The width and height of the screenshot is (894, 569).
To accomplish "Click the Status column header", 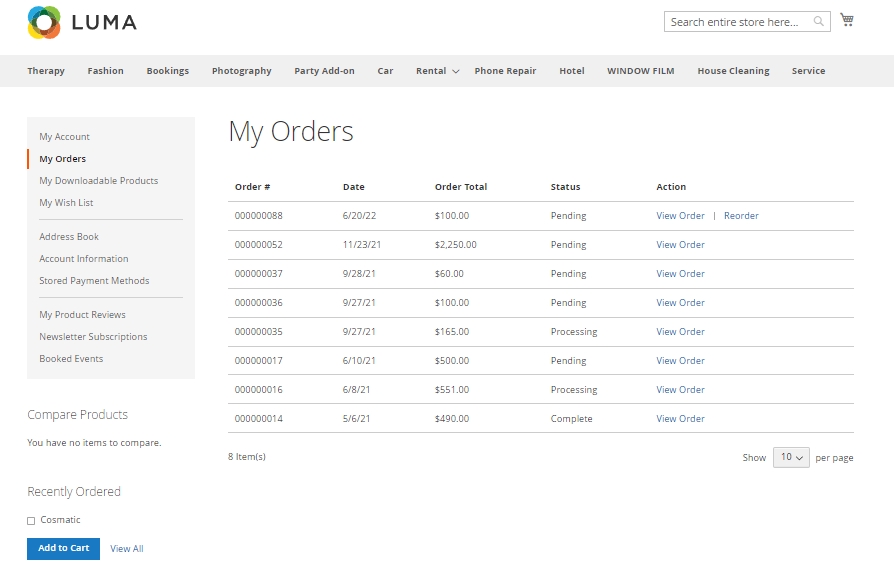I will [566, 187].
